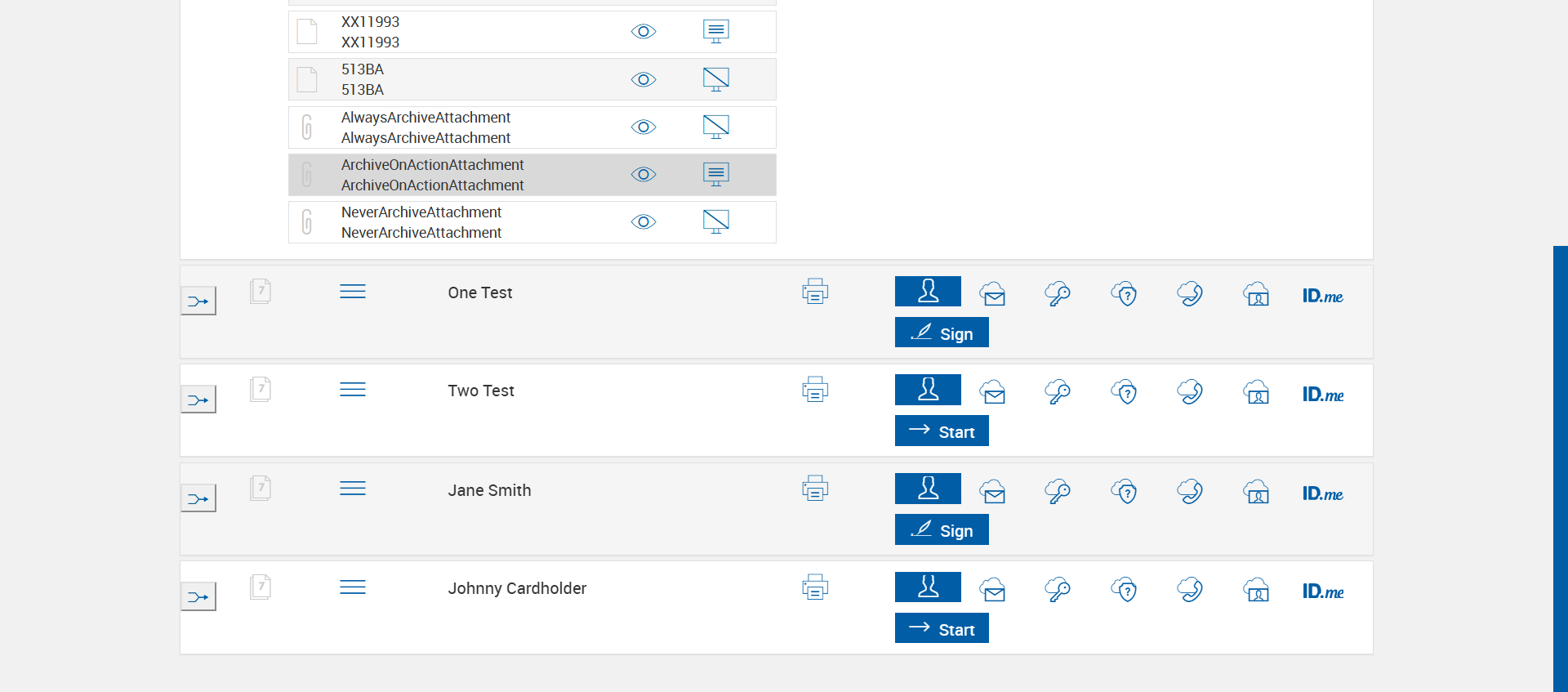Choose key access-code authentication for Two Test

(1058, 392)
